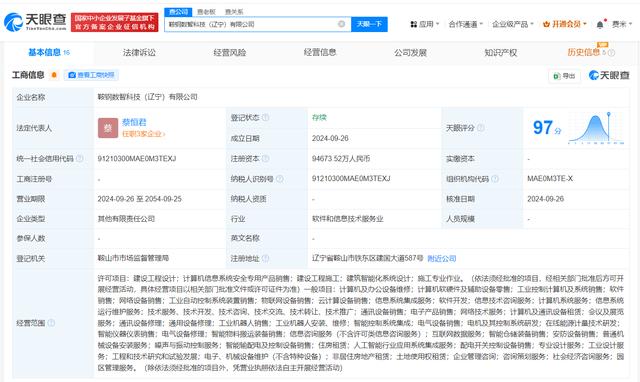
Task: Click the company name 鞍钢数智科技（辽宁）有限公司 in the table
Action: (147, 97)
